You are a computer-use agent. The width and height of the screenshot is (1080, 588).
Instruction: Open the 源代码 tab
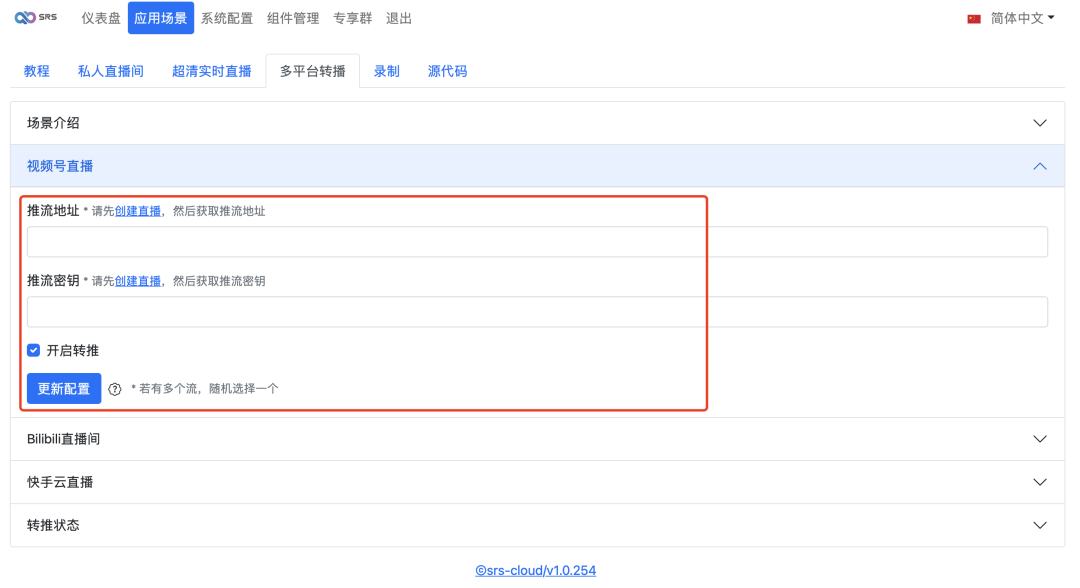pos(447,71)
